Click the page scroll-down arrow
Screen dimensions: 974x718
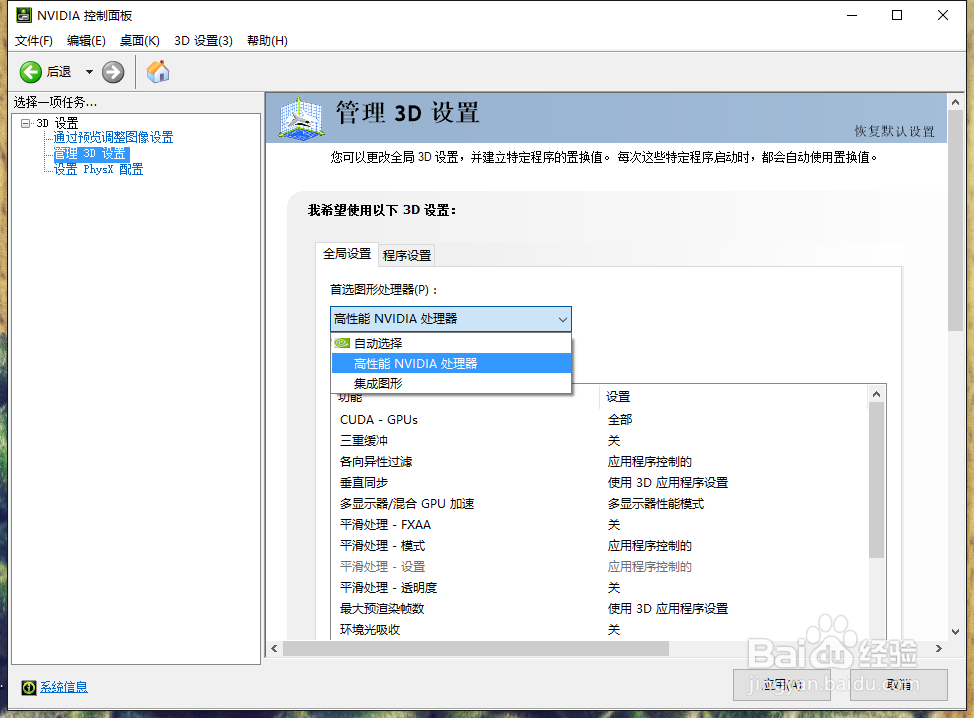point(955,632)
